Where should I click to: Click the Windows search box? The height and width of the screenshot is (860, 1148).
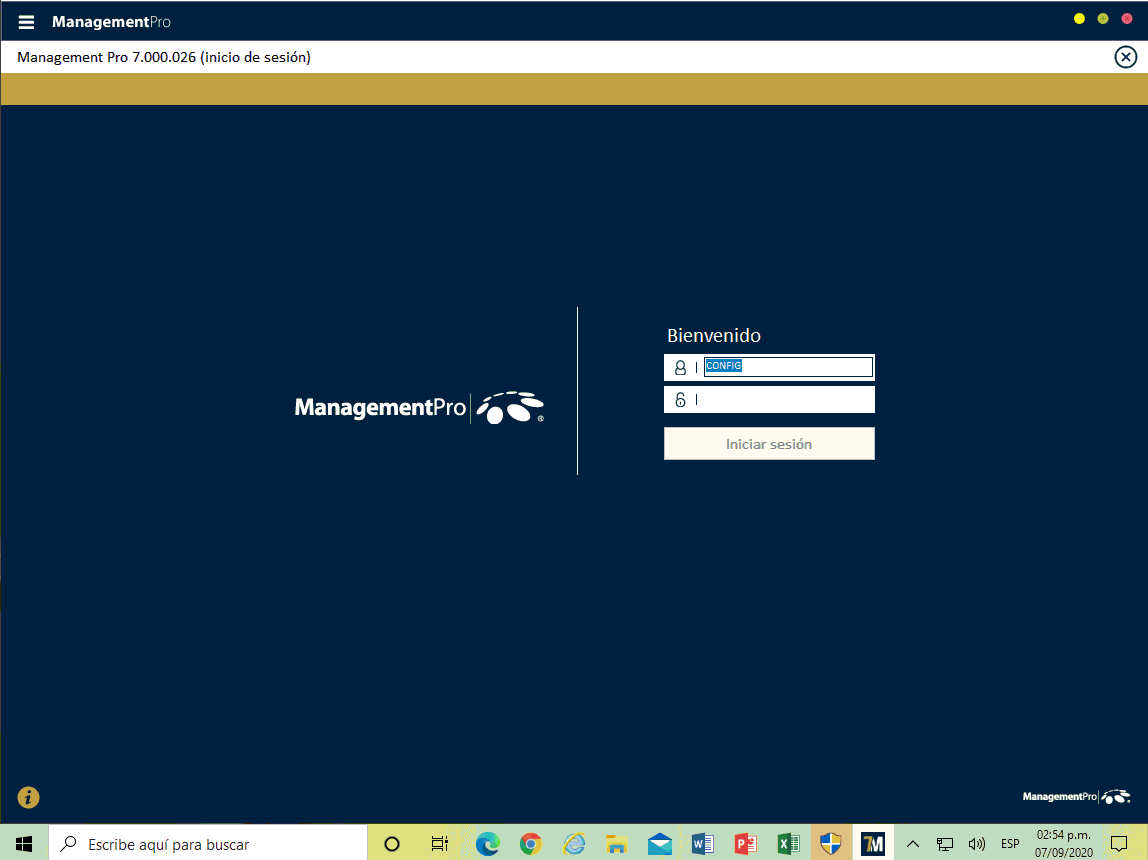(x=208, y=844)
